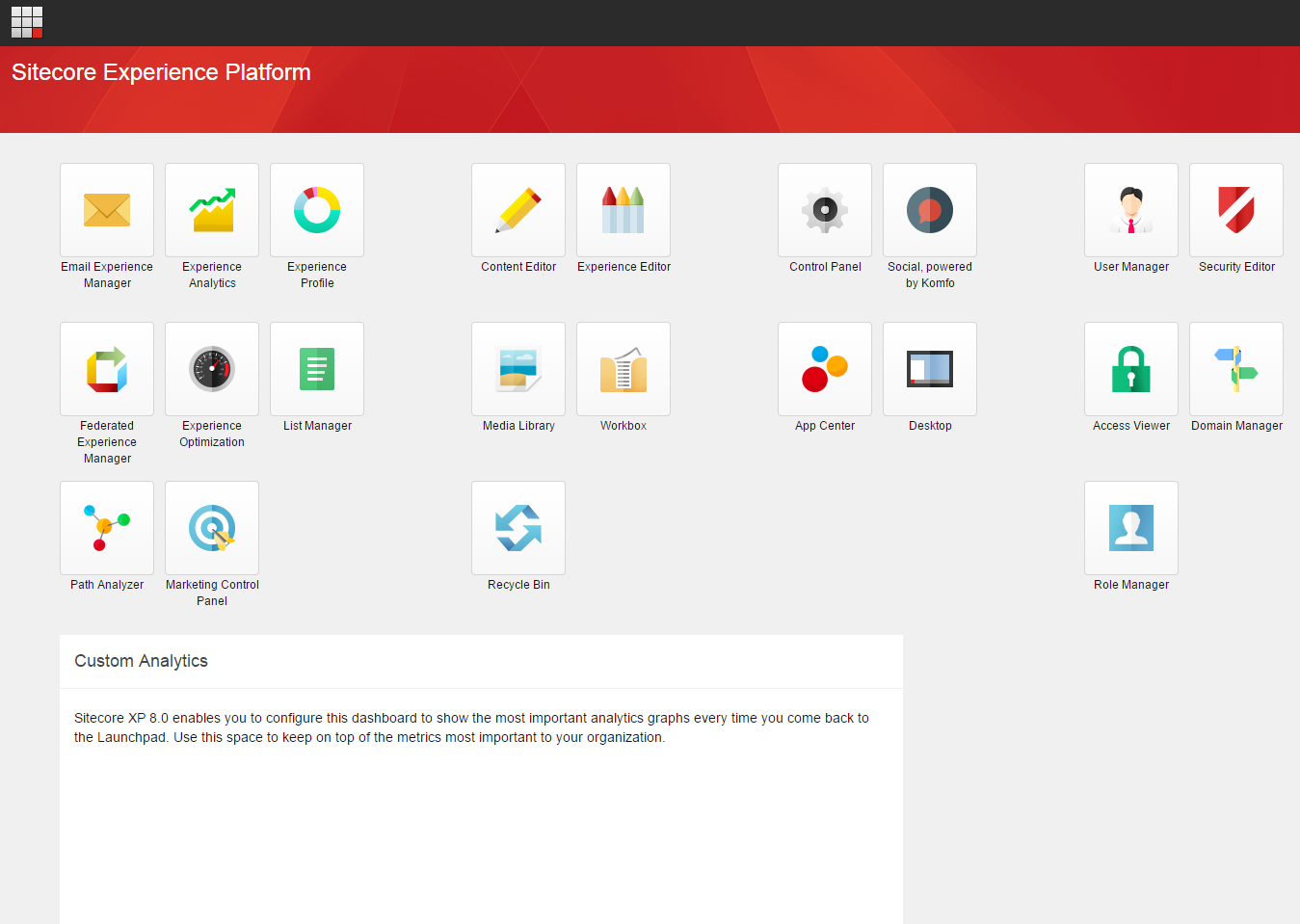Open the Sitecore Desktop
The width and height of the screenshot is (1300, 924).
point(930,369)
